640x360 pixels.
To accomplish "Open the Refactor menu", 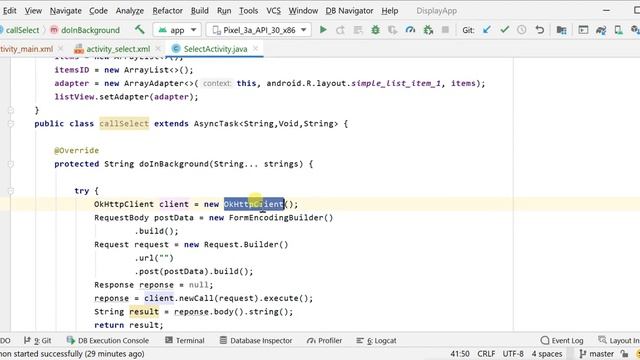I will coord(167,11).
